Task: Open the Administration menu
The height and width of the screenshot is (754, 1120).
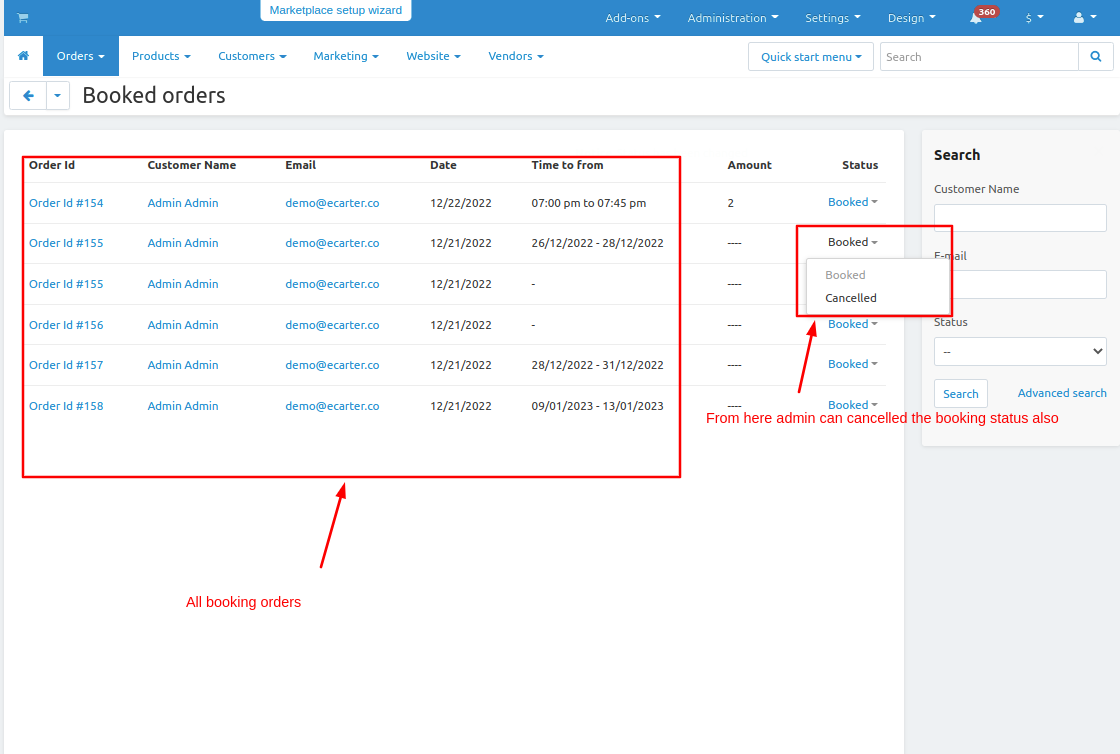Action: [x=732, y=18]
